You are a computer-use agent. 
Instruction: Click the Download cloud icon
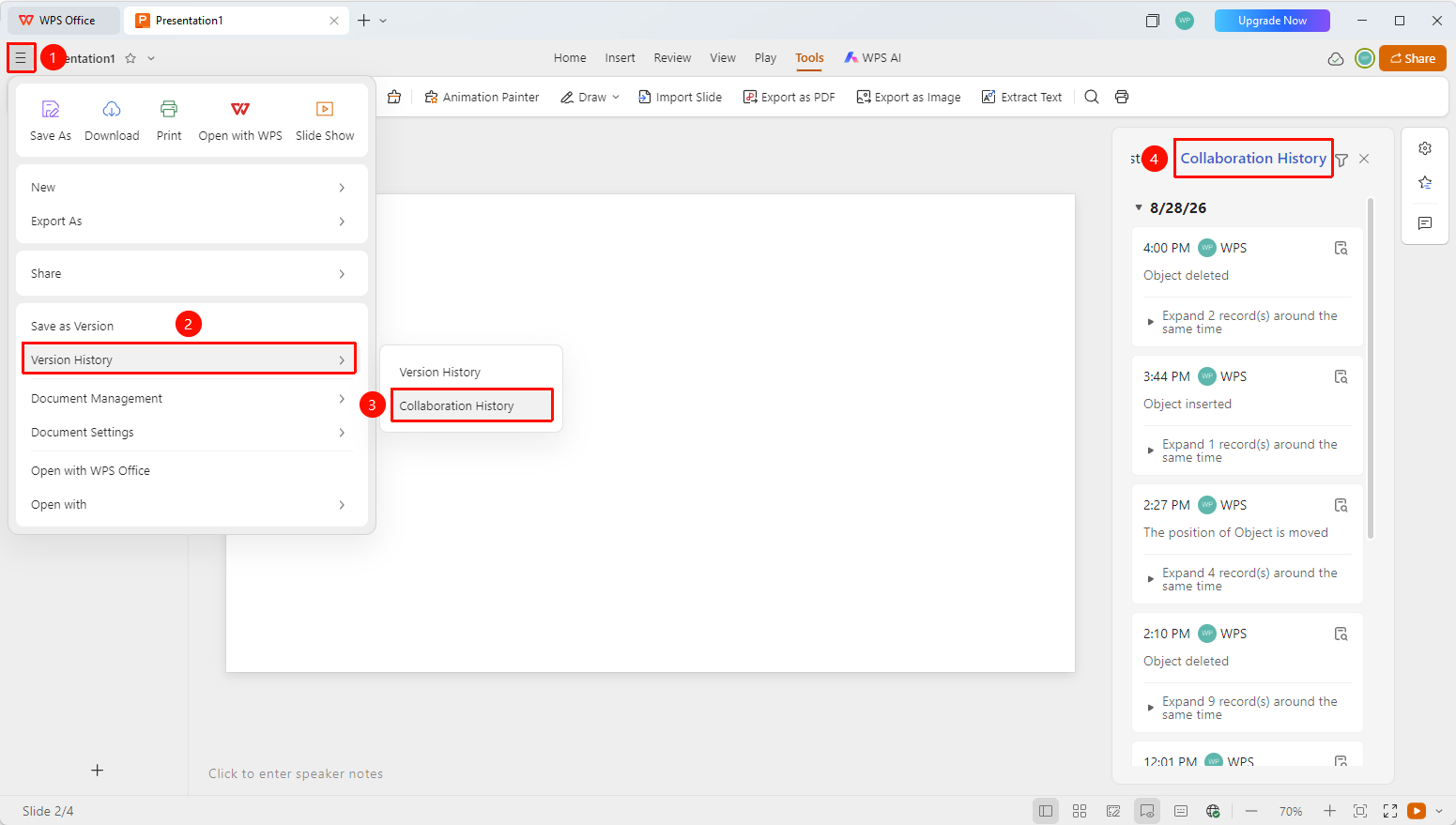112,110
